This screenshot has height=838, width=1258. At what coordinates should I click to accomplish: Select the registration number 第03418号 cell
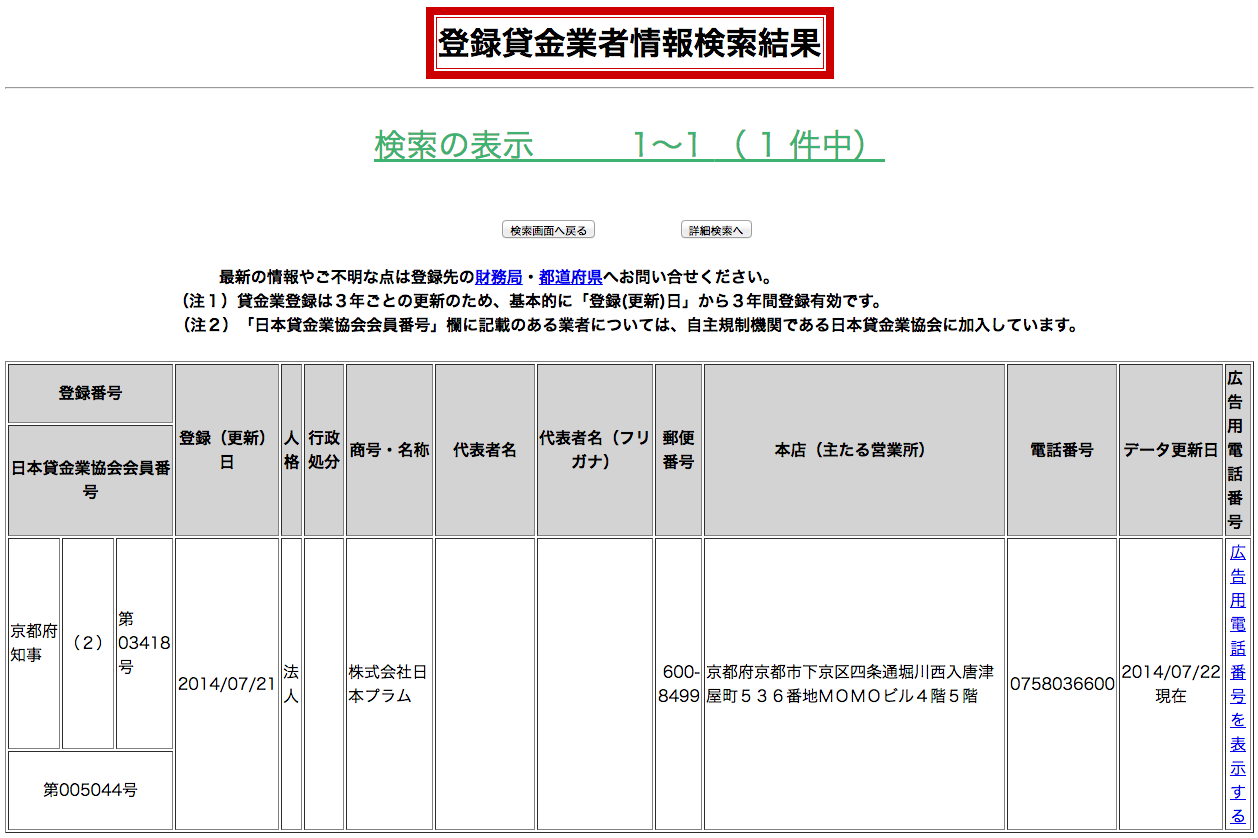(x=143, y=644)
